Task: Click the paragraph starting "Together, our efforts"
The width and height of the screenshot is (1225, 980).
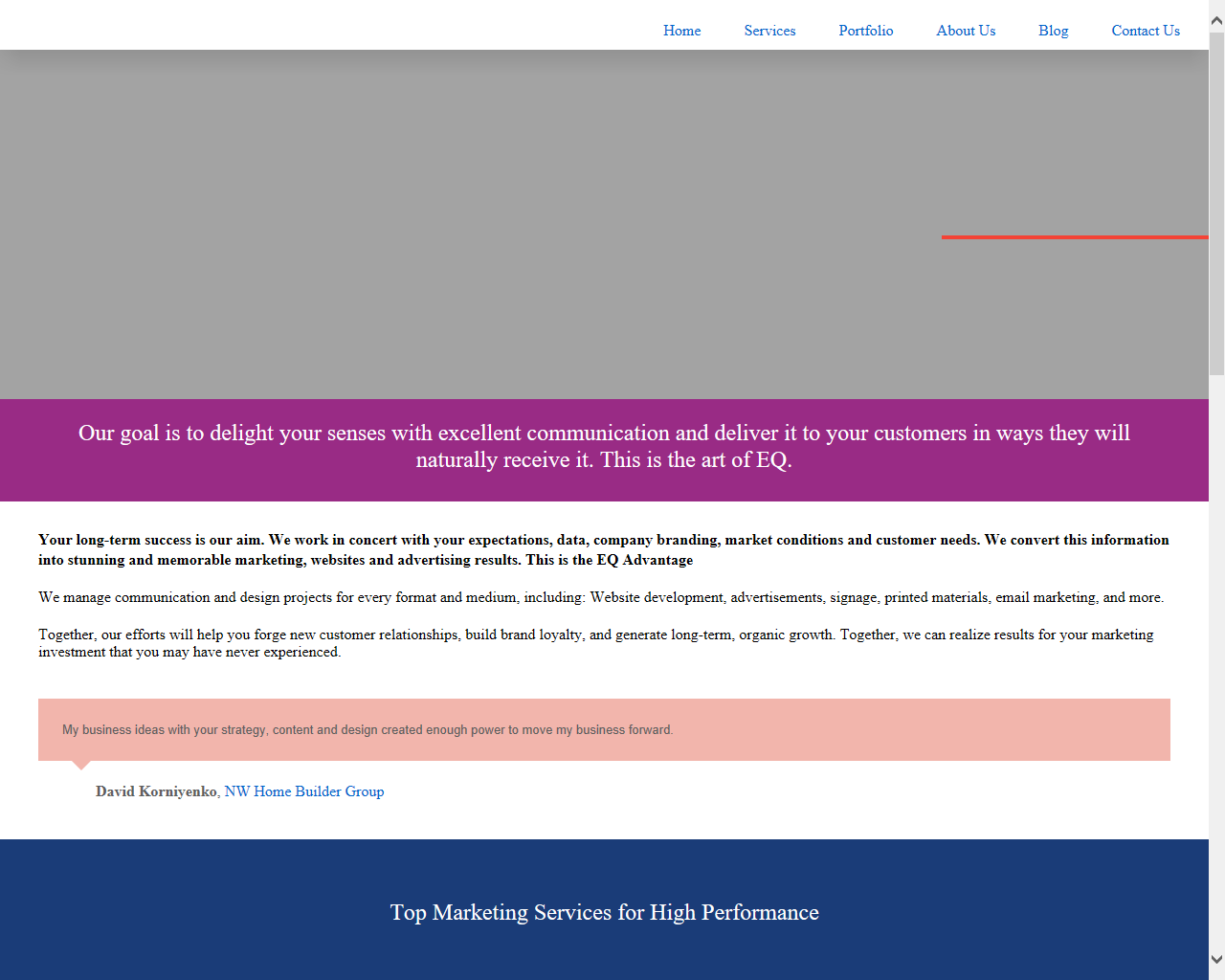Action: [595, 643]
